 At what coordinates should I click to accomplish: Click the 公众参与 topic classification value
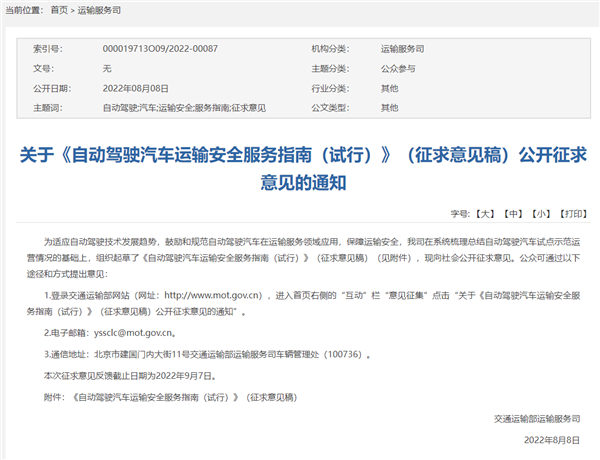pyautogui.click(x=398, y=69)
